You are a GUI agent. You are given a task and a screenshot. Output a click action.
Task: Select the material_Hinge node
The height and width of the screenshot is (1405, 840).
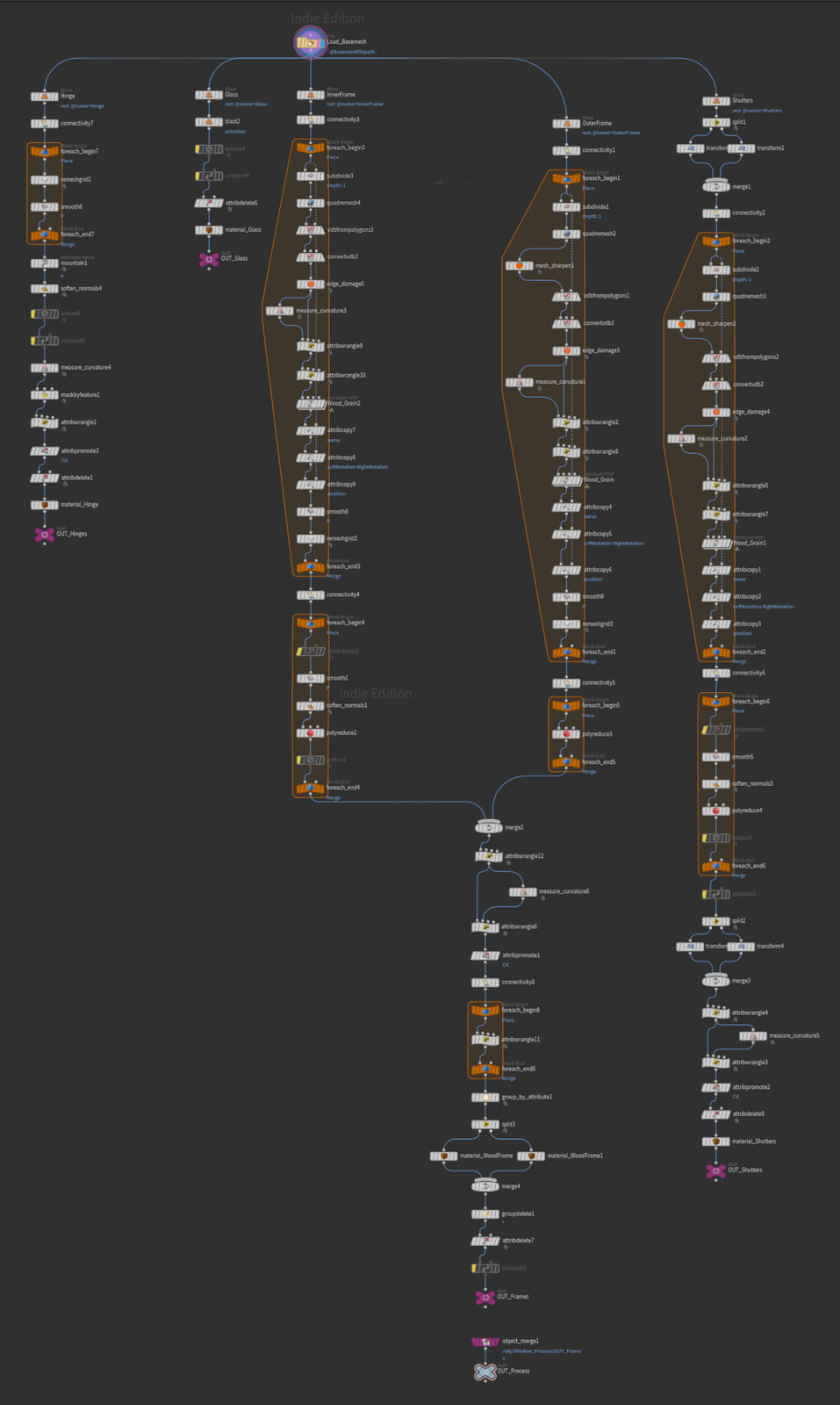pos(45,505)
